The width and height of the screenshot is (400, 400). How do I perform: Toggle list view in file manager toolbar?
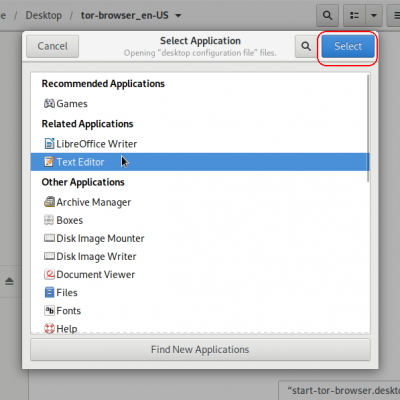tap(354, 15)
